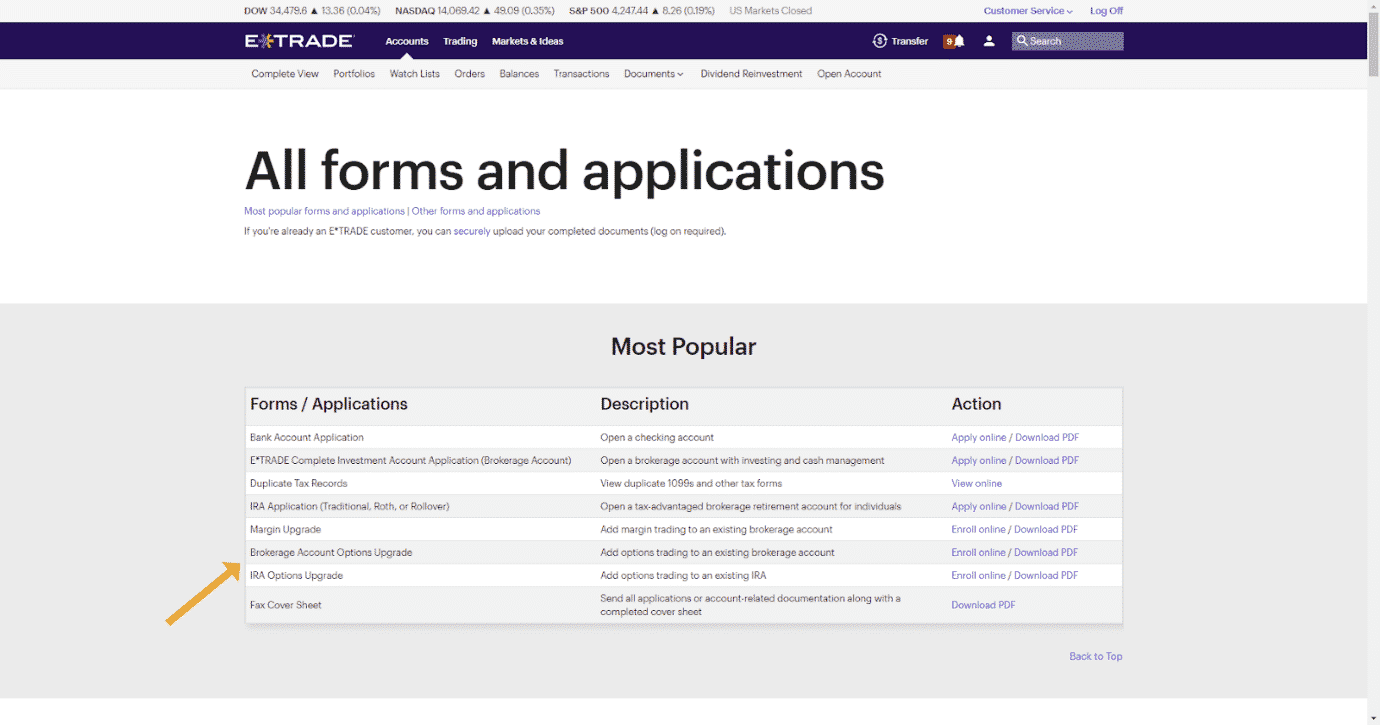Go to Portfolios
The width and height of the screenshot is (1380, 725).
(354, 74)
